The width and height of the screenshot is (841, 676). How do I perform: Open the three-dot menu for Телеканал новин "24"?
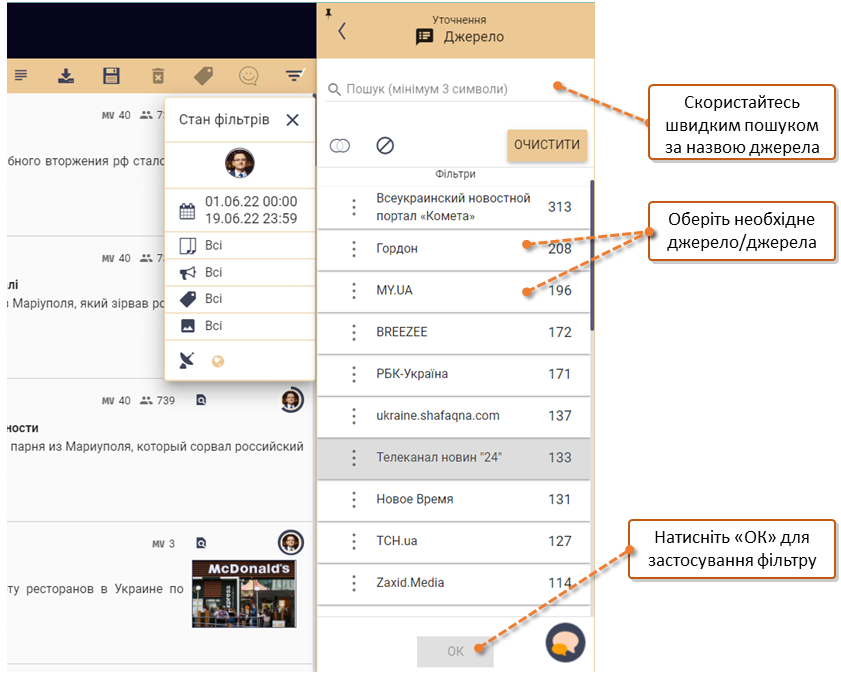pos(353,458)
